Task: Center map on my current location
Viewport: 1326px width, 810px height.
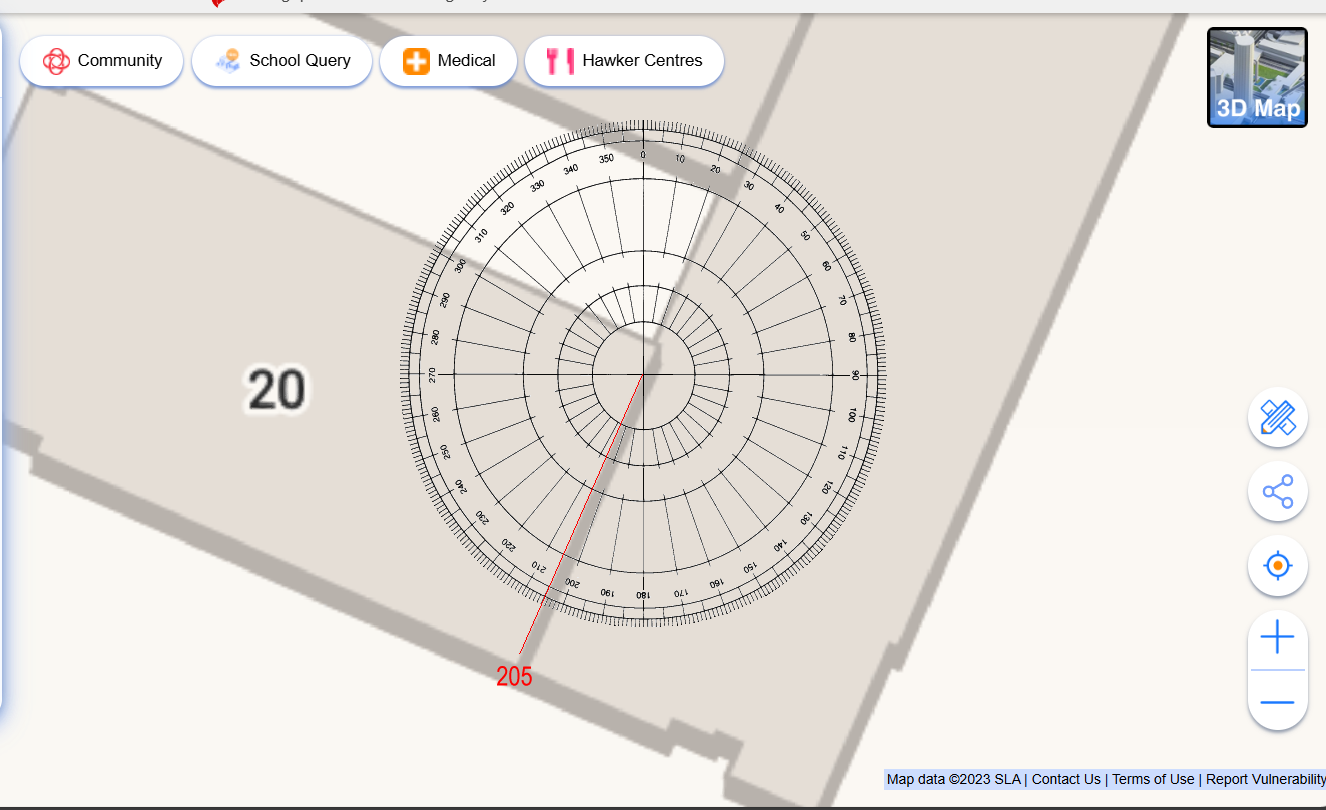Action: (1277, 566)
